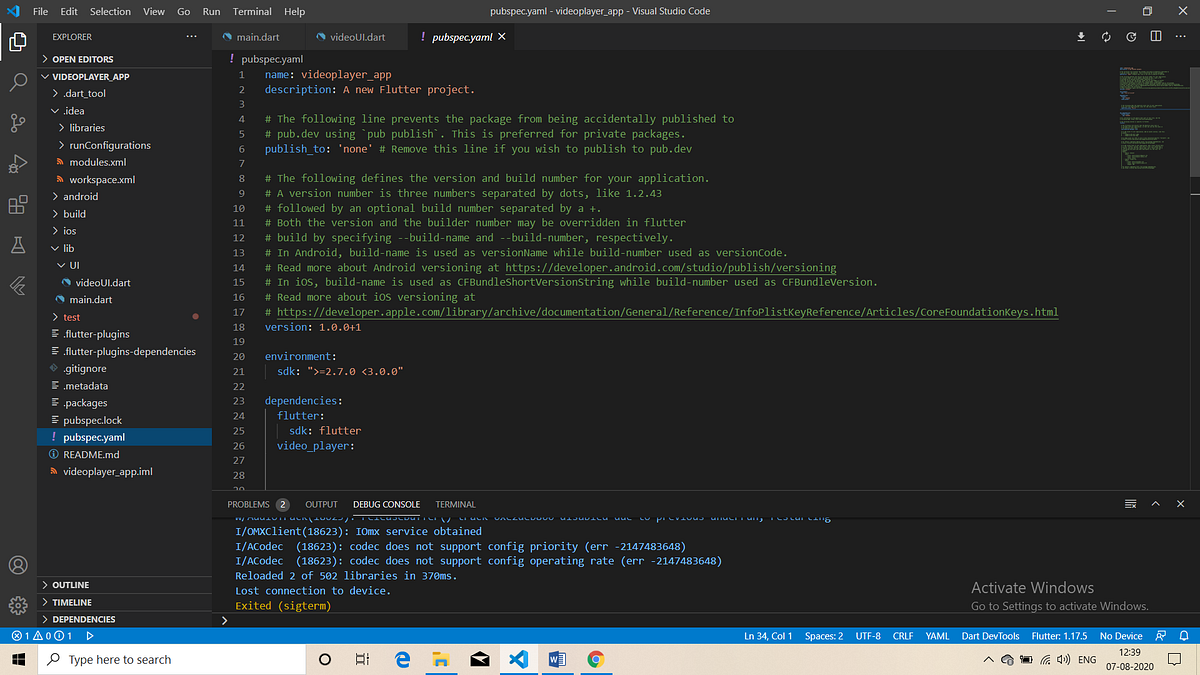The width and height of the screenshot is (1200, 675).
Task: Open File Explorer from taskbar
Action: tap(440, 660)
